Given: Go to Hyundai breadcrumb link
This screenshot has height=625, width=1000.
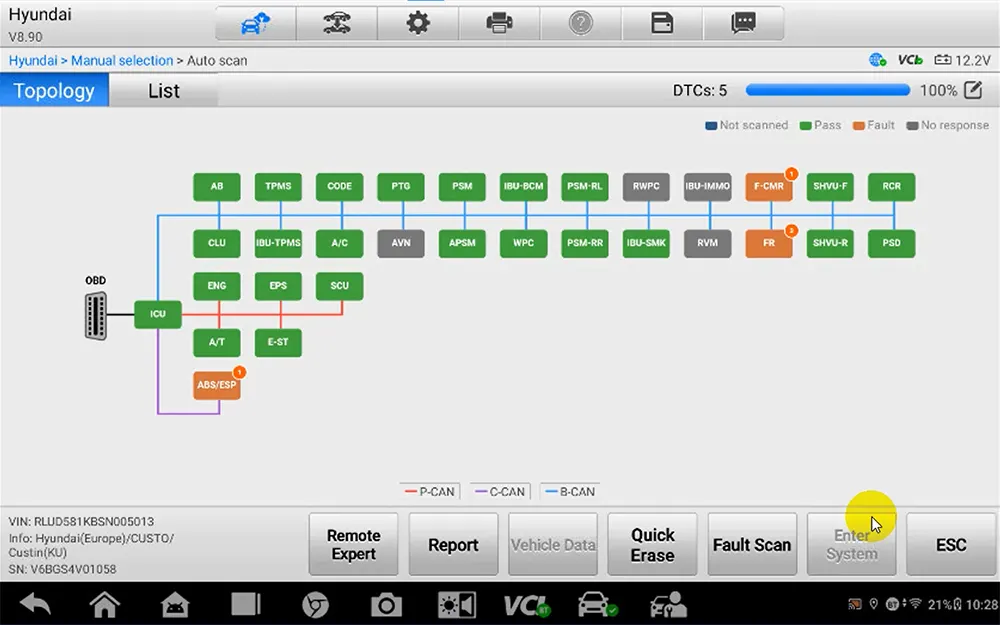Looking at the screenshot, I should pyautogui.click(x=33, y=61).
